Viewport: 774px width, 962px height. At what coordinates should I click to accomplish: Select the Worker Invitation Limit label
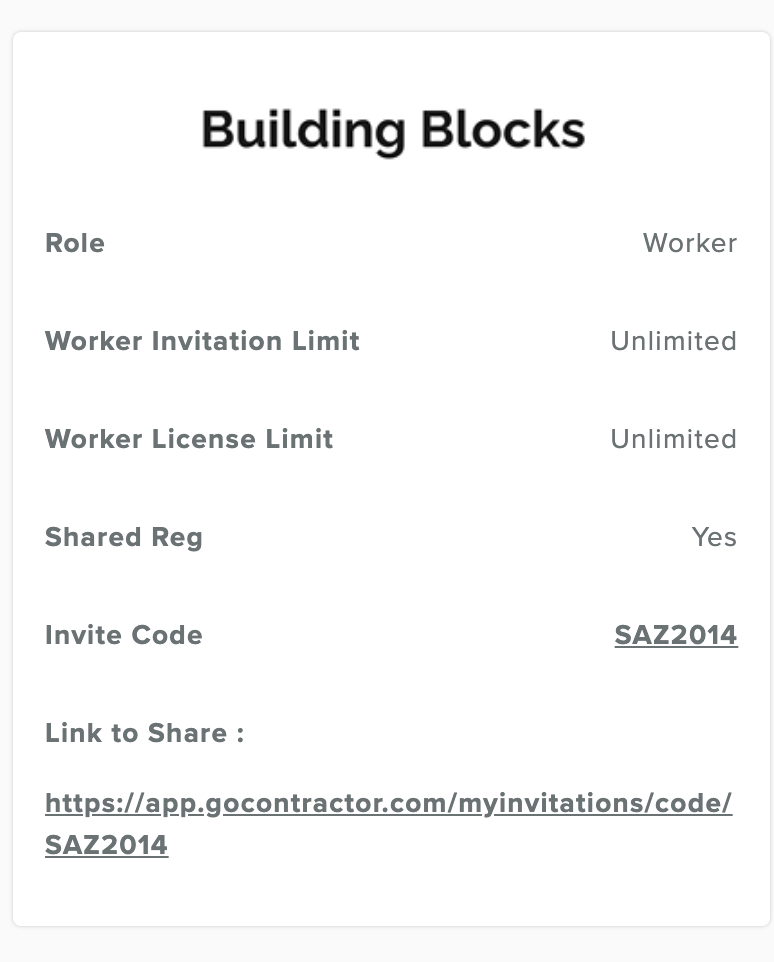[202, 341]
